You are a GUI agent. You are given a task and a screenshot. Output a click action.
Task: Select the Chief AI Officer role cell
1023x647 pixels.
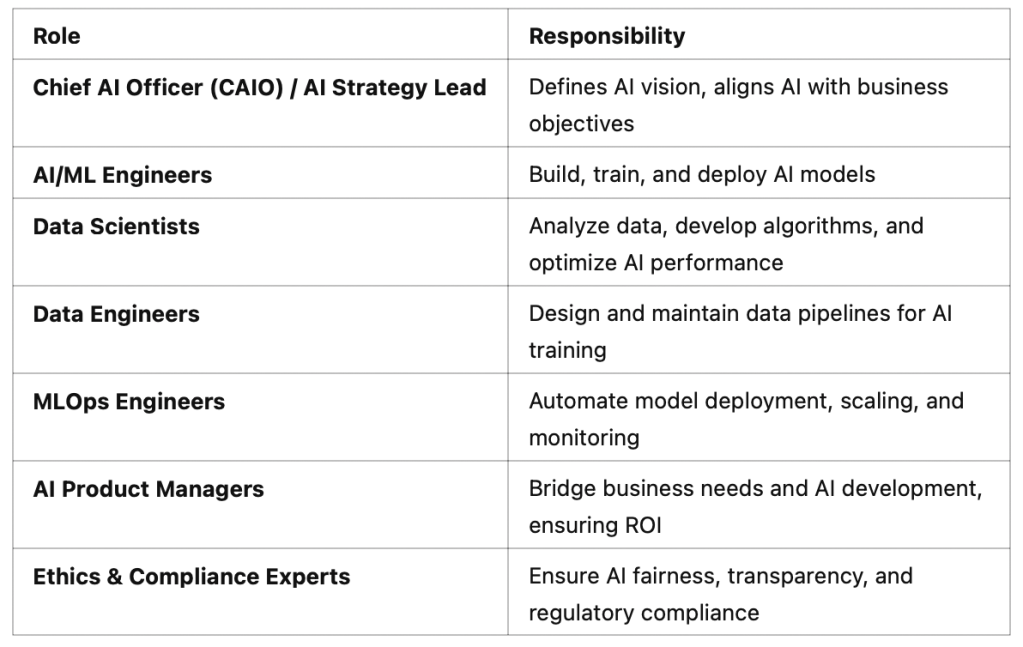tap(259, 88)
